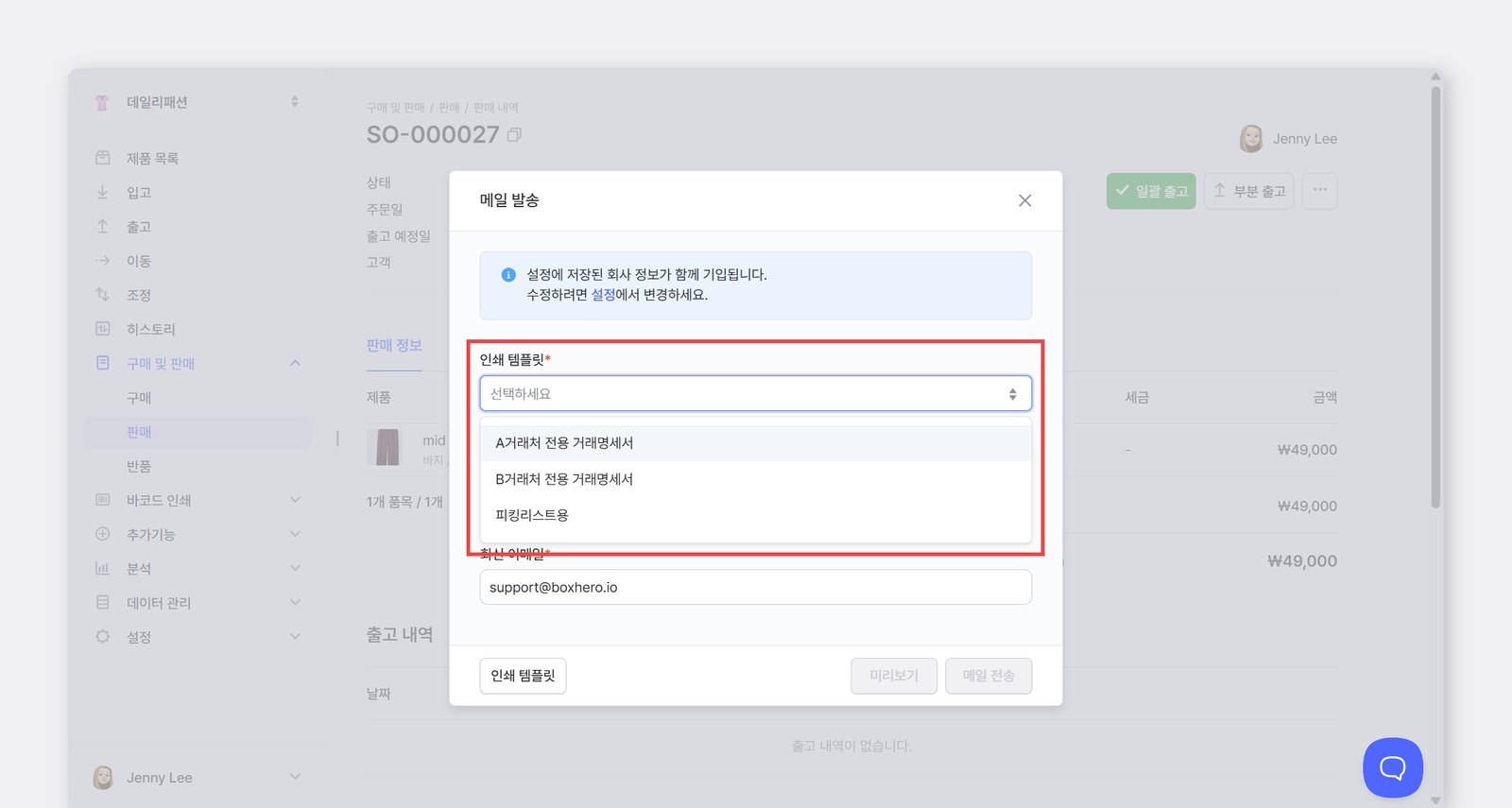The width and height of the screenshot is (1512, 808).
Task: Click the 이동 arrow icon
Action: click(x=103, y=260)
